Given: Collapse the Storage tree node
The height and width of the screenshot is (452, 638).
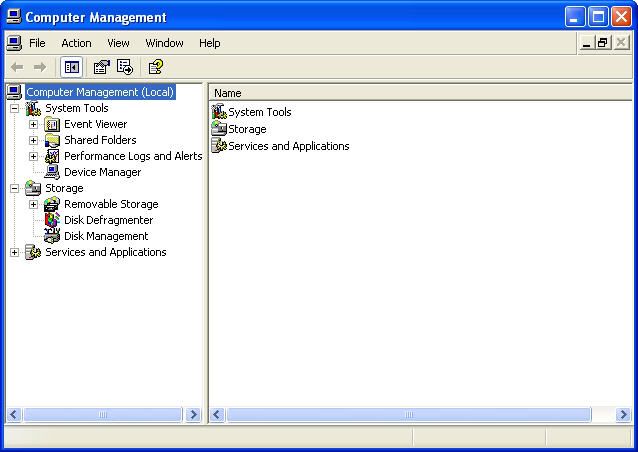Looking at the screenshot, I should click(14, 188).
